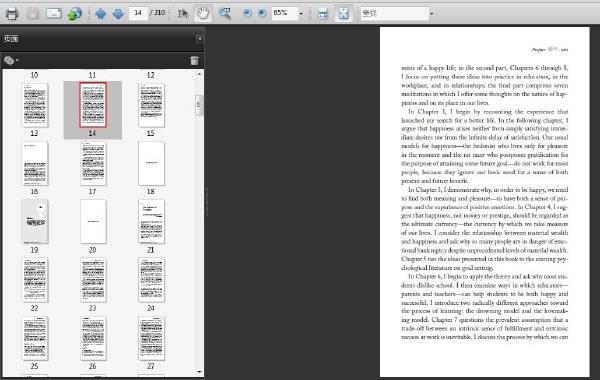Select the page 22 thumbnail
This screenshot has width=600, height=380.
(x=34, y=280)
